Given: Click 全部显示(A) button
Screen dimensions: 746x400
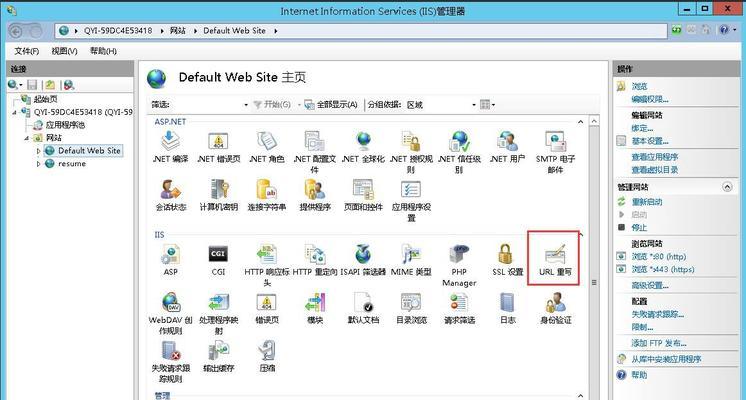Looking at the screenshot, I should click(331, 105).
